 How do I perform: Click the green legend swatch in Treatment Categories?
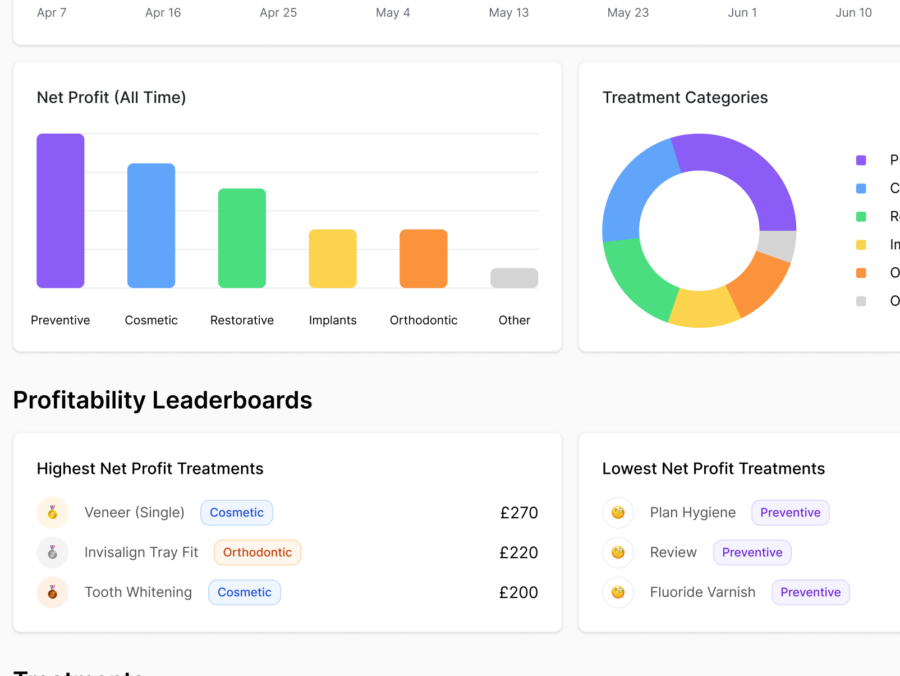click(861, 216)
